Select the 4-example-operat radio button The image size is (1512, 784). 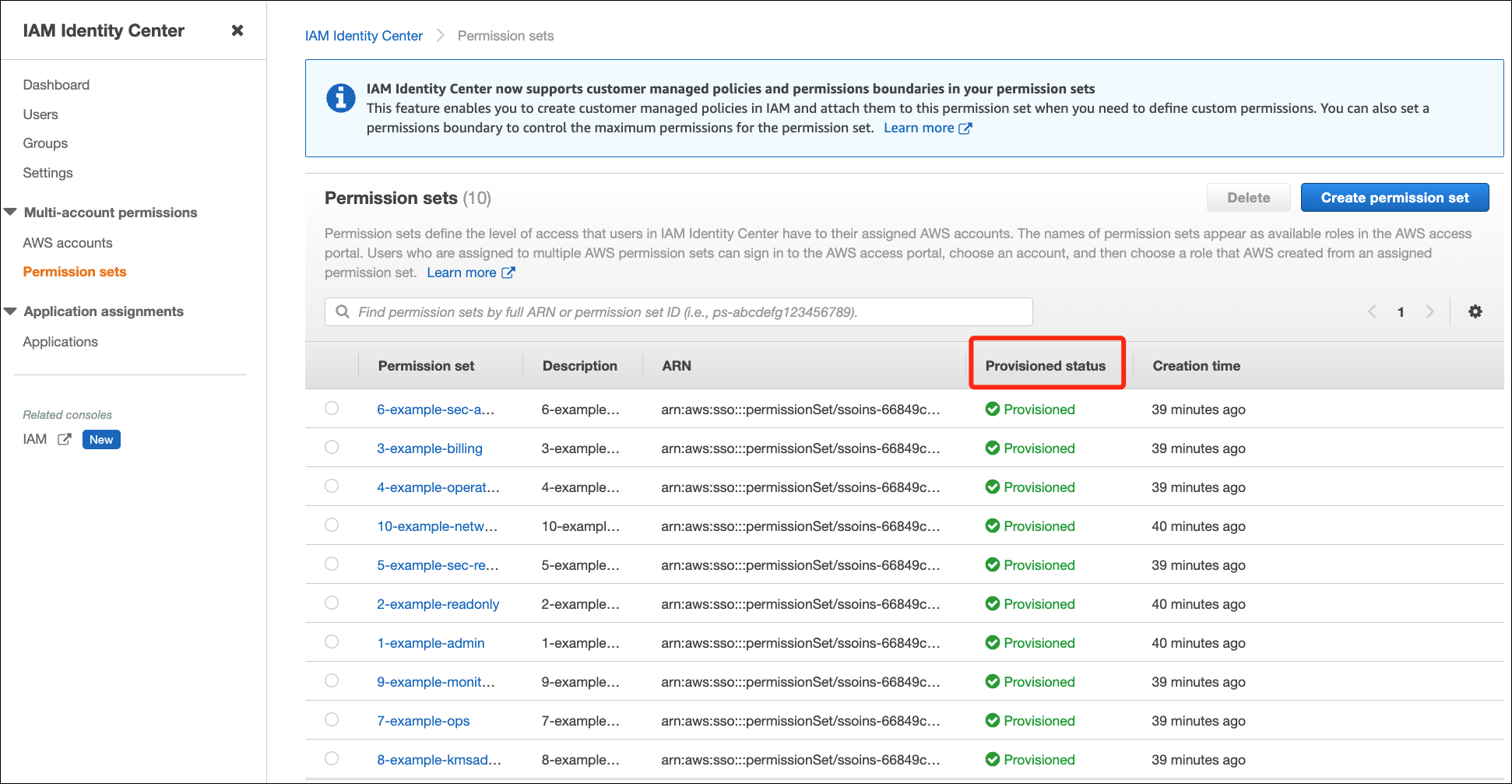(332, 486)
